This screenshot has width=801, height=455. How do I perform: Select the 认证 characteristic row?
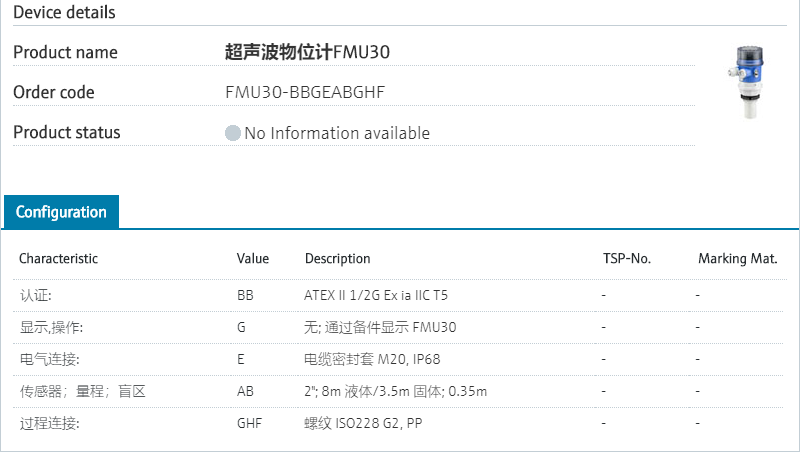tap(36, 295)
